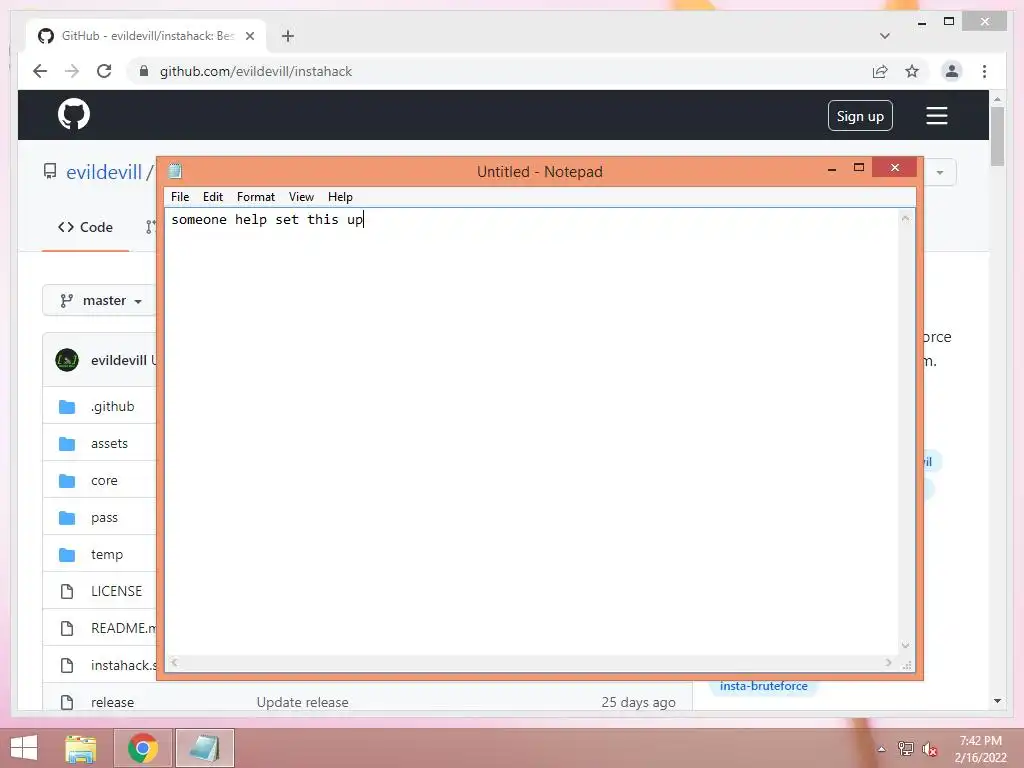
Task: Open the evildevill user link in breadcrumb
Action: coord(104,172)
